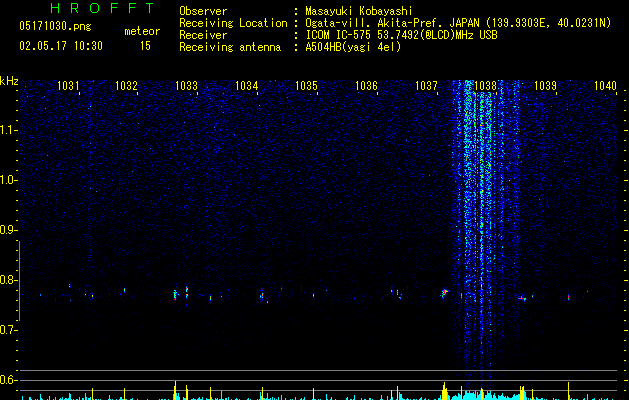
Task: Click the meteor label
Action: click(x=142, y=31)
